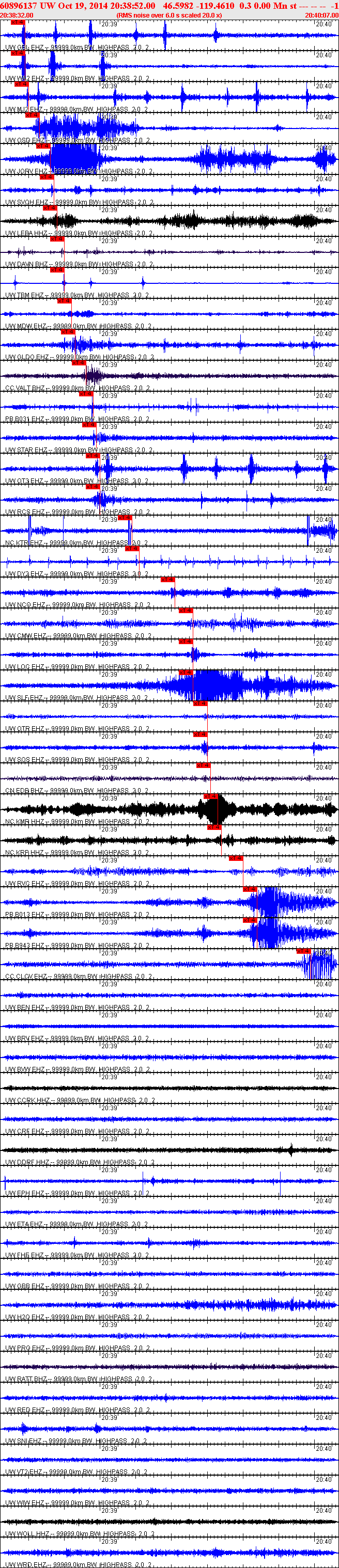Select the 'UW VT2 EHZ' station label

click(24, 1472)
